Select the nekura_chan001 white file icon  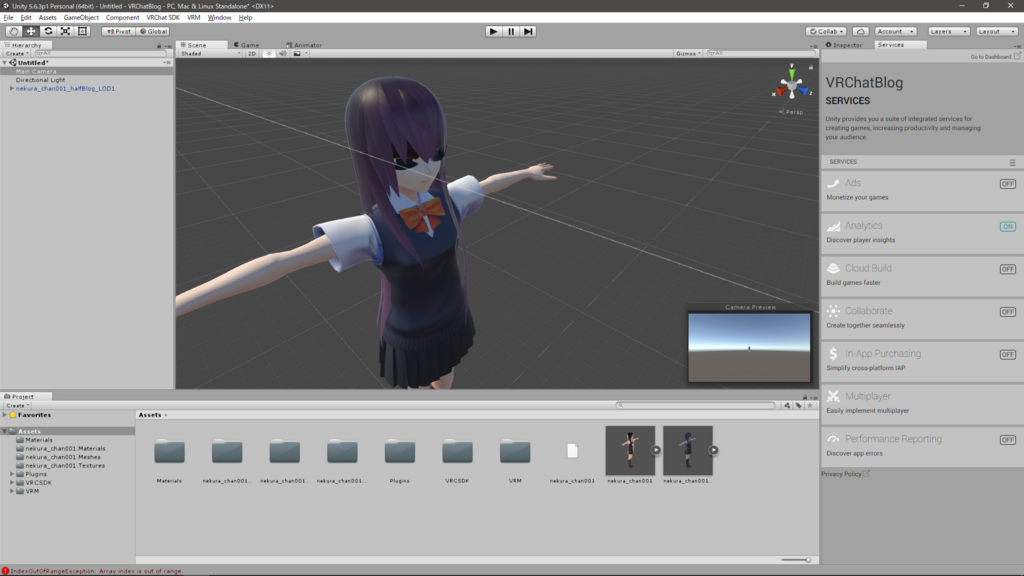[572, 451]
